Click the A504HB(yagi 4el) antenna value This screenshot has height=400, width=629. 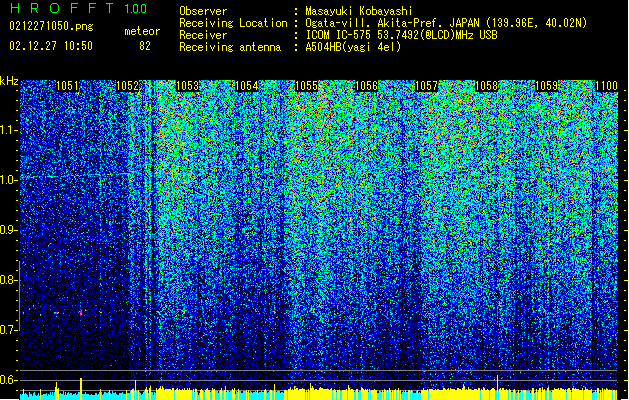coord(353,47)
